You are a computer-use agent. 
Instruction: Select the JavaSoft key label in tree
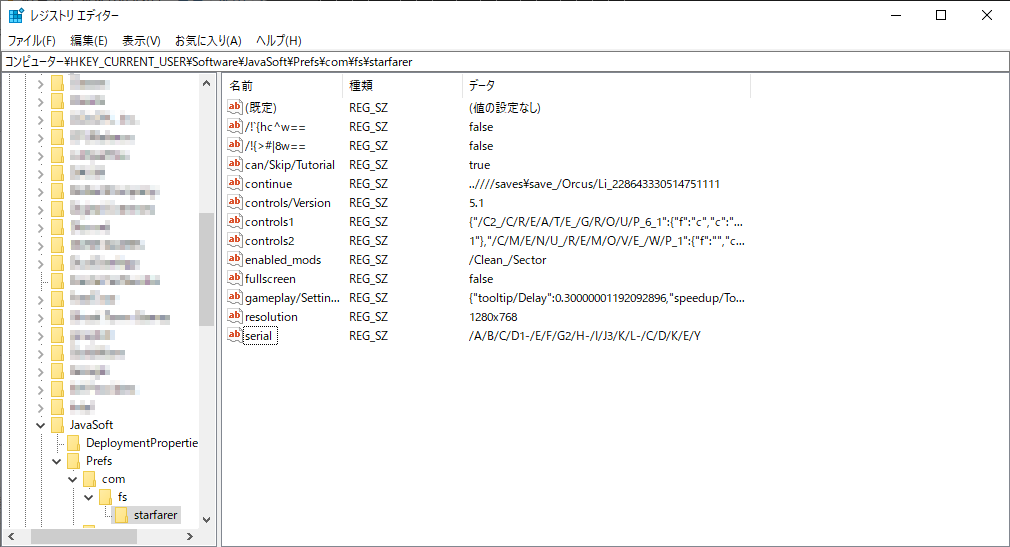tap(91, 425)
